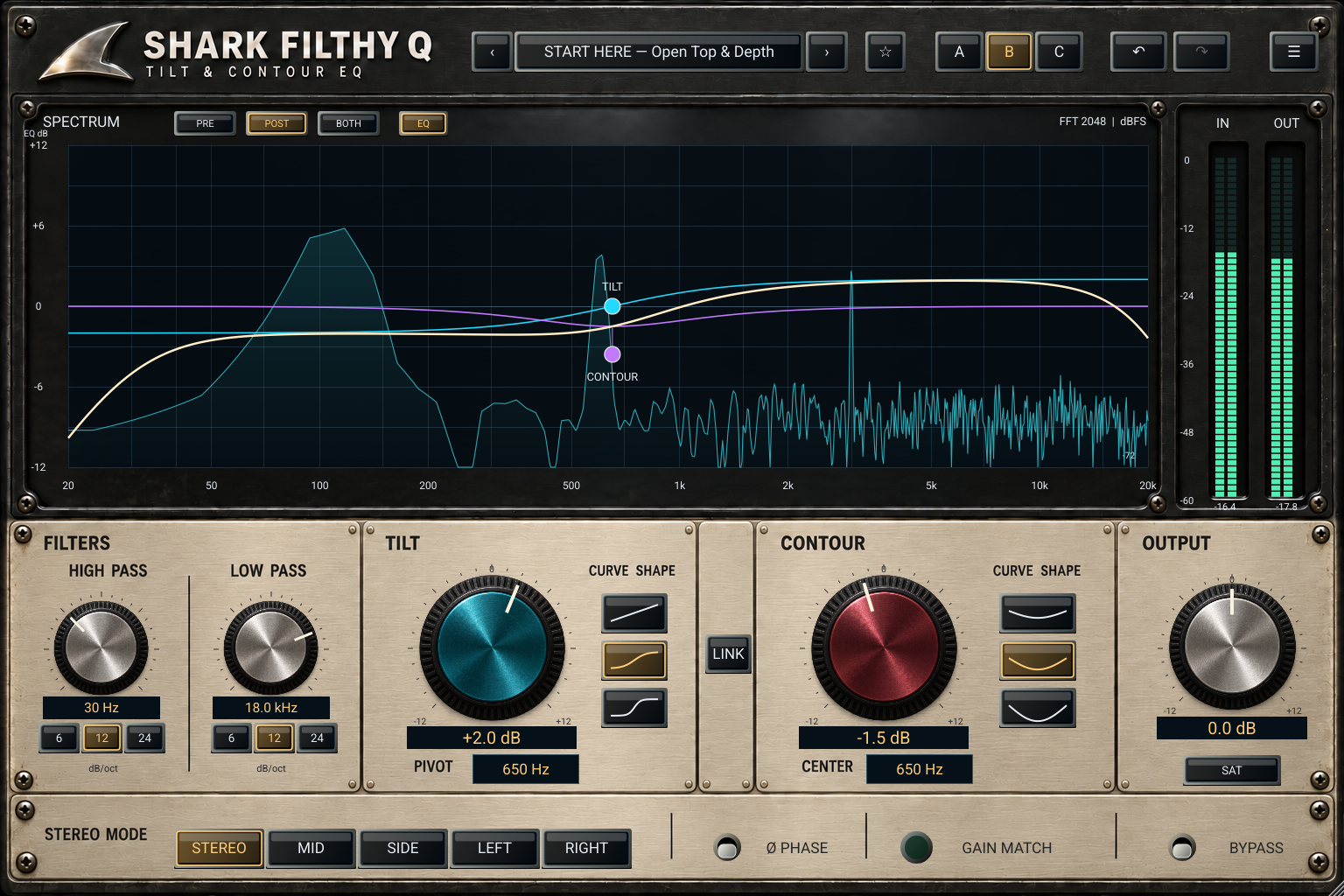Click the shark fin logo

pos(86,52)
